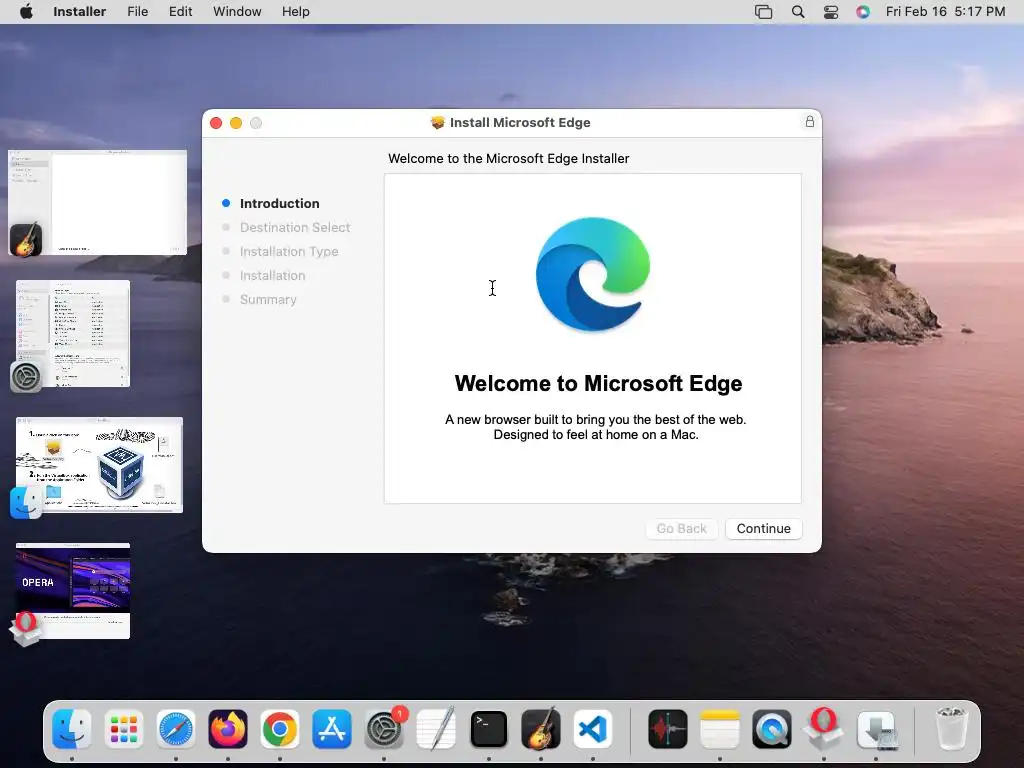Click the disabled Go Back button
Image resolution: width=1024 pixels, height=768 pixels.
[681, 528]
